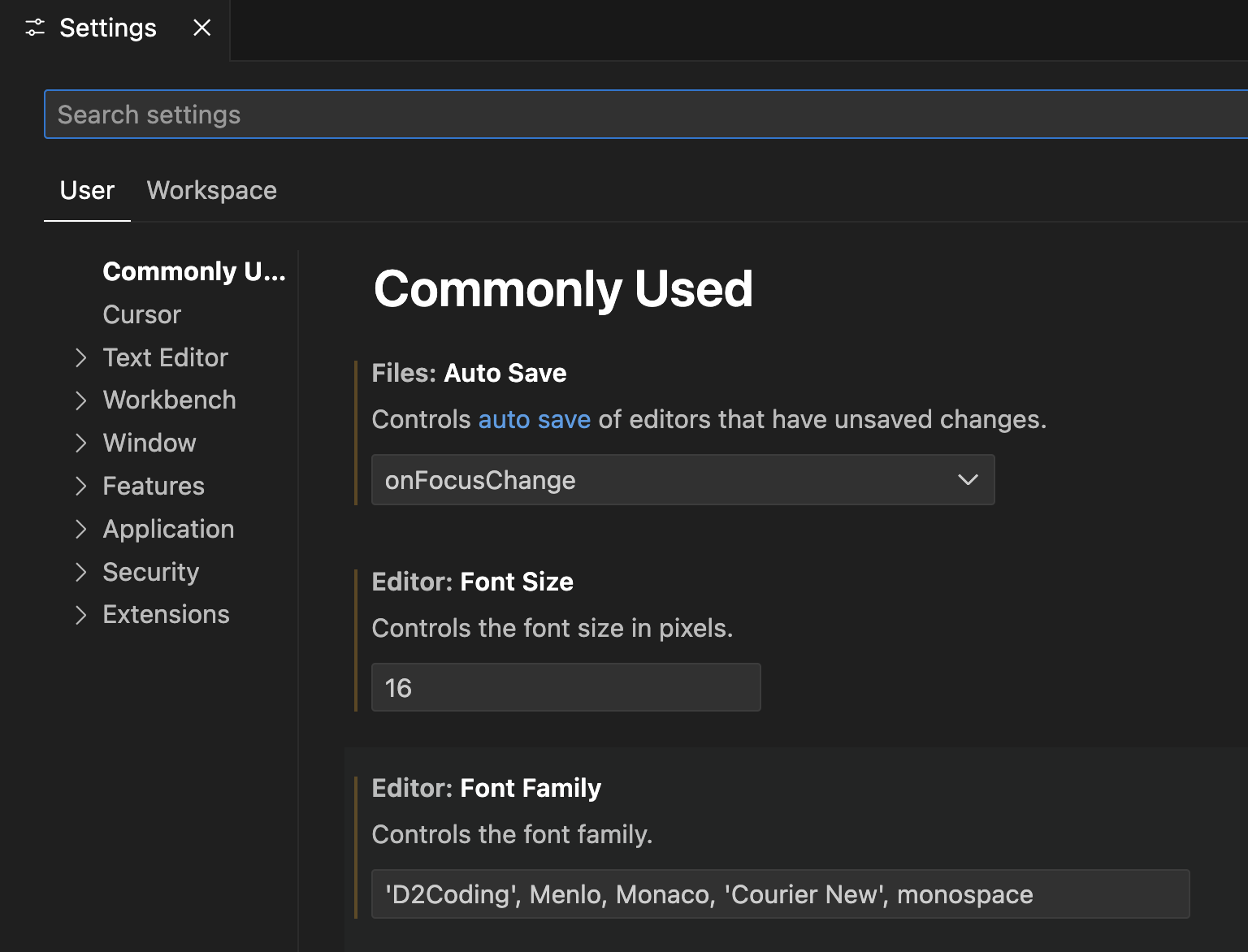Expand the Features chevron
The width and height of the screenshot is (1248, 952).
point(80,486)
